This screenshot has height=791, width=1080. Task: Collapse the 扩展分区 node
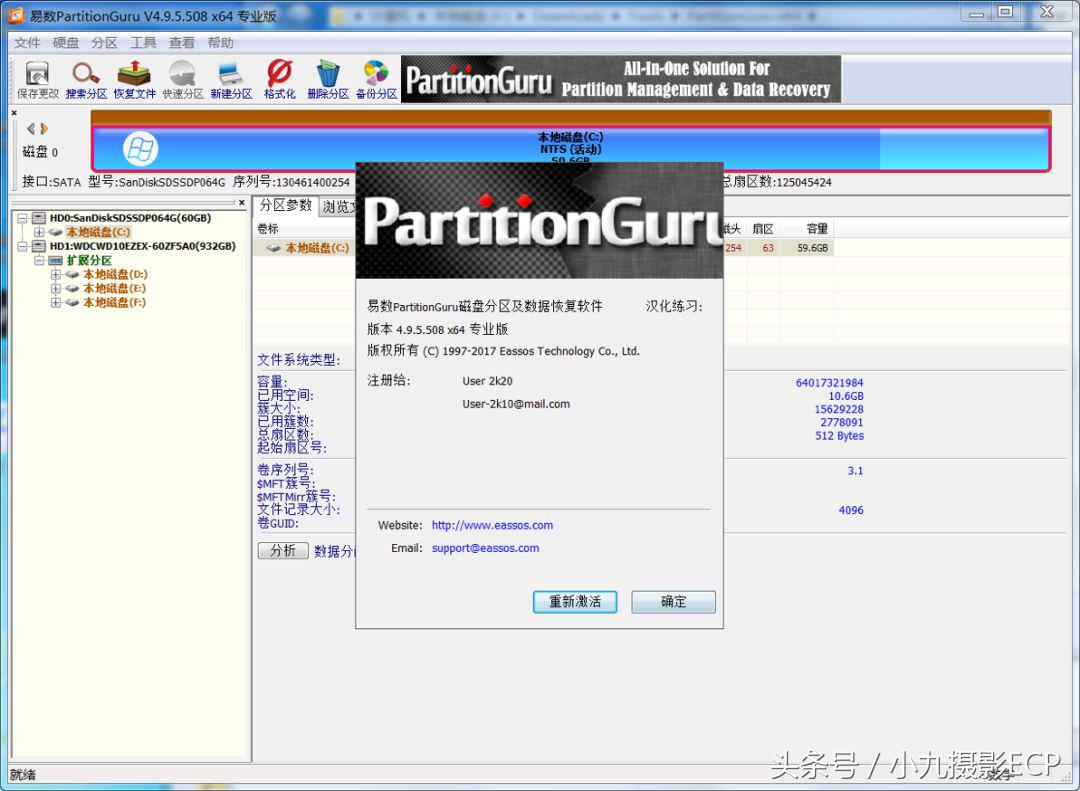point(39,260)
